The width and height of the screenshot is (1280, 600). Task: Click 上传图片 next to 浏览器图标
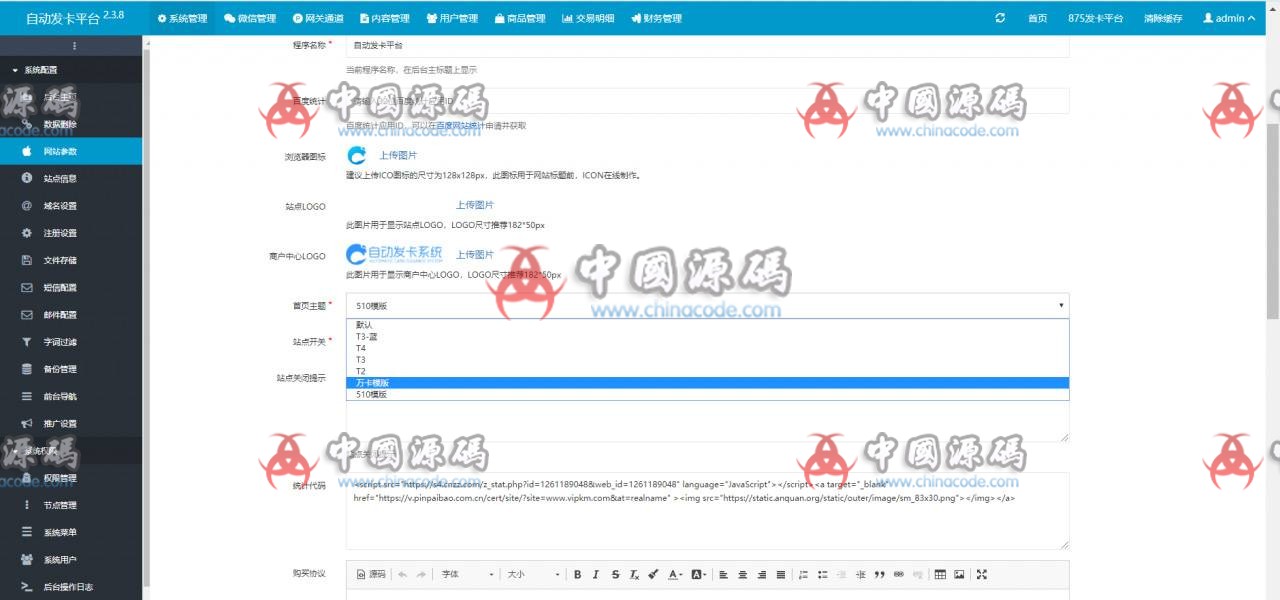tap(398, 155)
